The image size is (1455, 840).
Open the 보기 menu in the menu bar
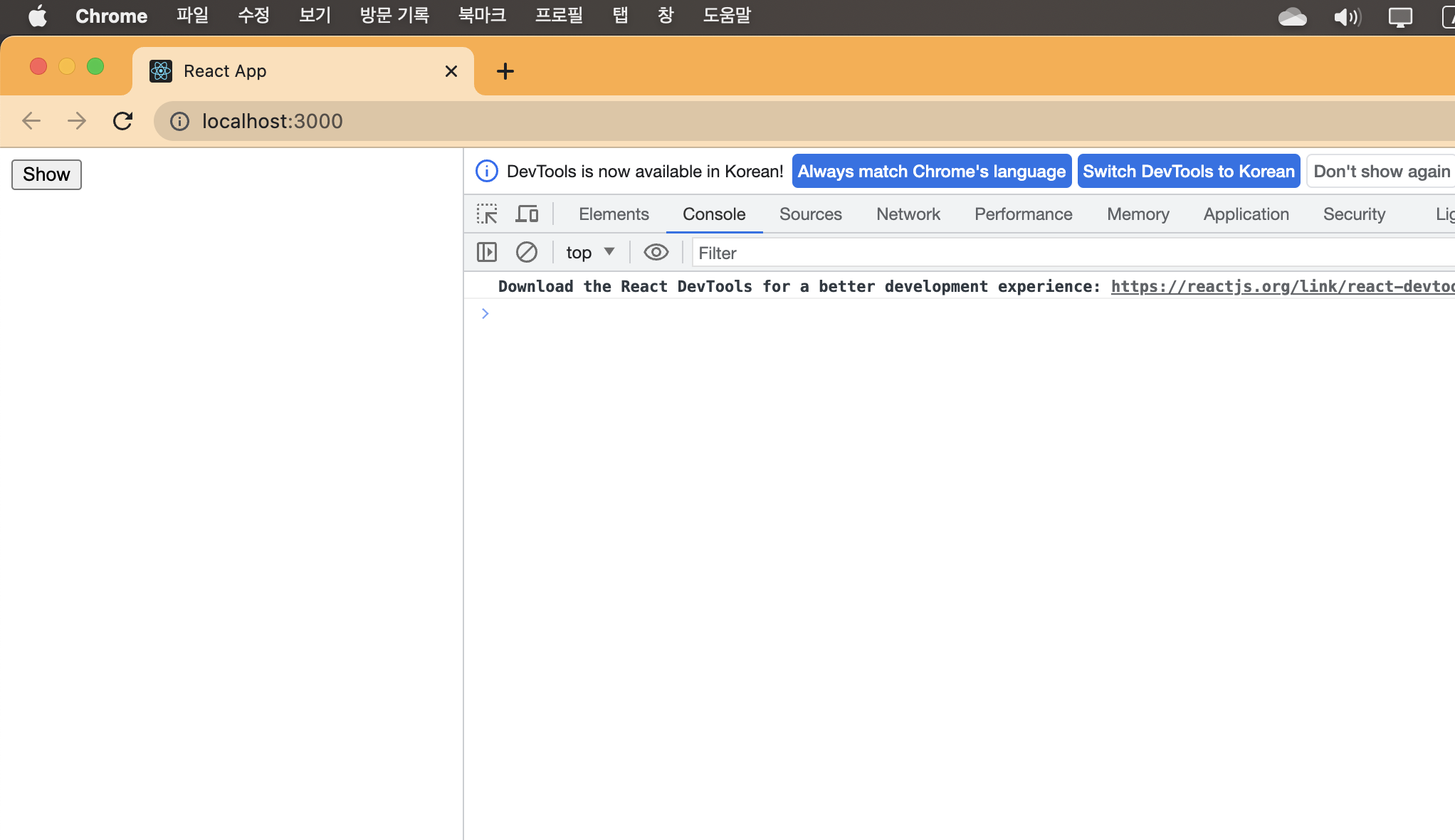tap(315, 16)
